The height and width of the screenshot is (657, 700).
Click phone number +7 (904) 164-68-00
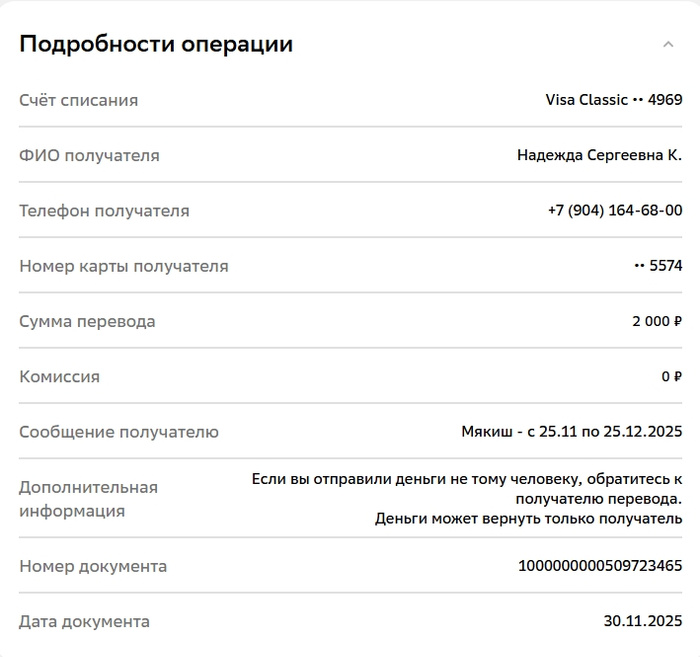point(614,211)
